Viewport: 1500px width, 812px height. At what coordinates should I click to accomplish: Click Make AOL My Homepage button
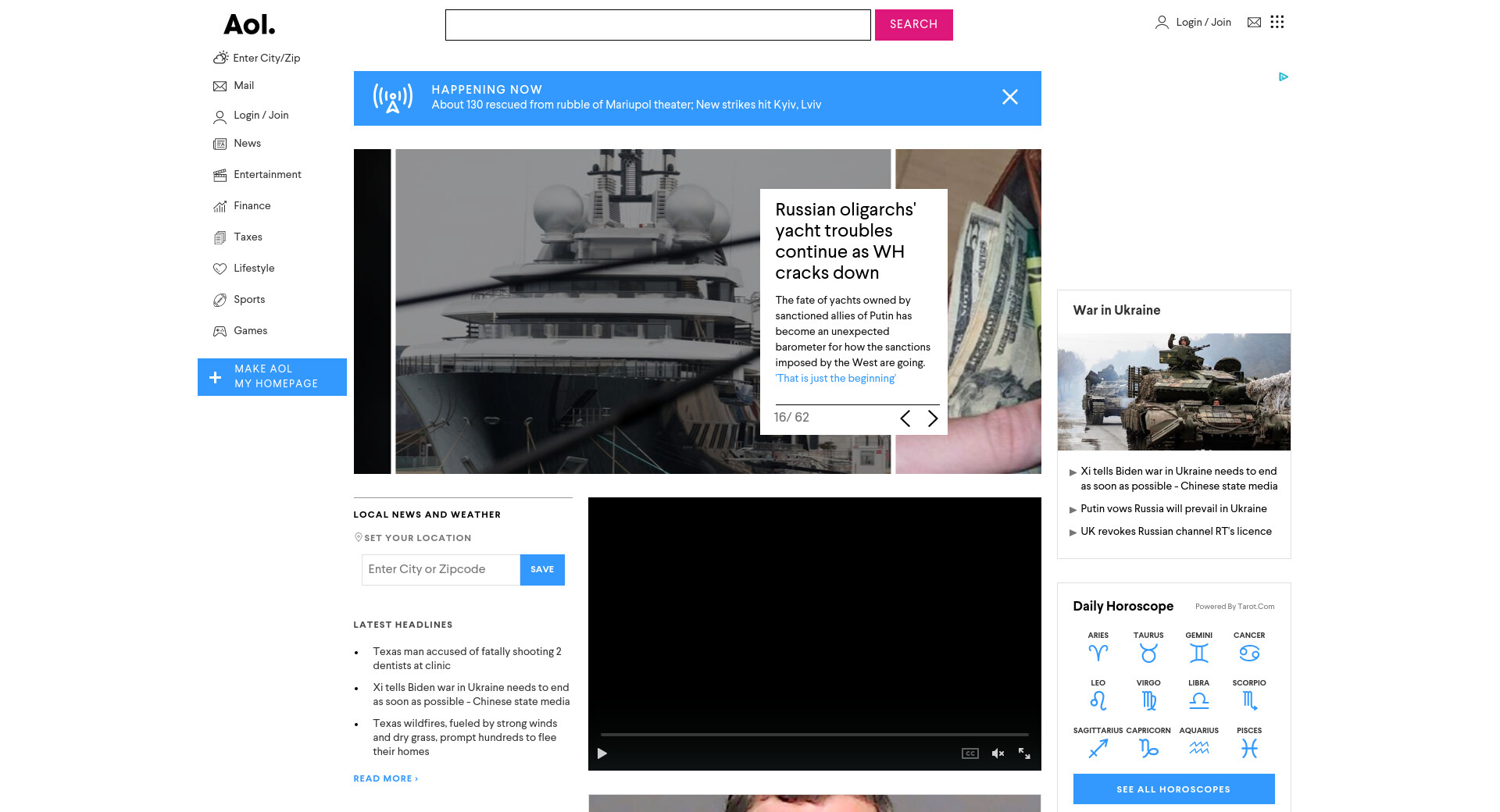272,377
